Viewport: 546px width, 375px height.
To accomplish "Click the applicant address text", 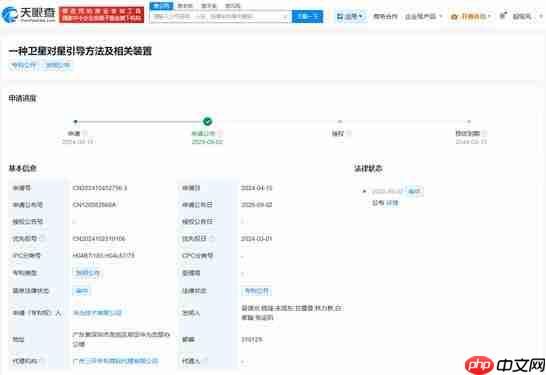I will 121,339.
